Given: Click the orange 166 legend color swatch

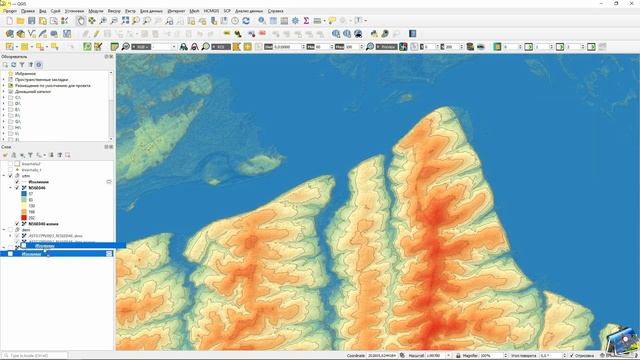Looking at the screenshot, I should point(24,212).
